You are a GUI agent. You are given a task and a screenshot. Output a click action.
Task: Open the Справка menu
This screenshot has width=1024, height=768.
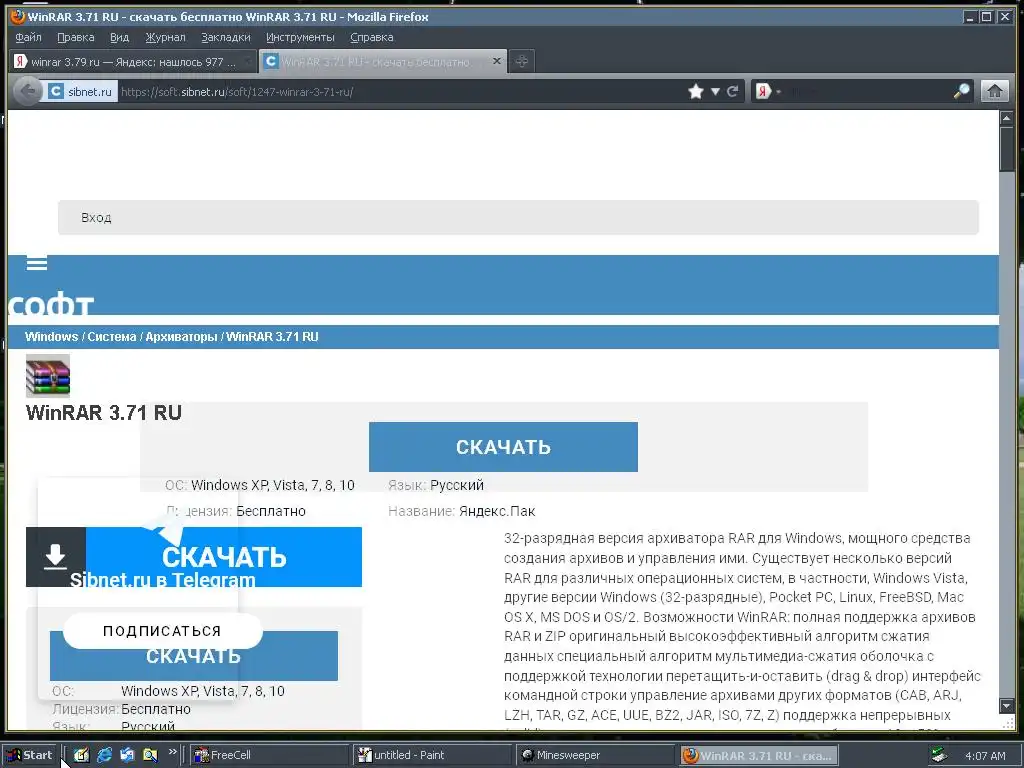(372, 37)
